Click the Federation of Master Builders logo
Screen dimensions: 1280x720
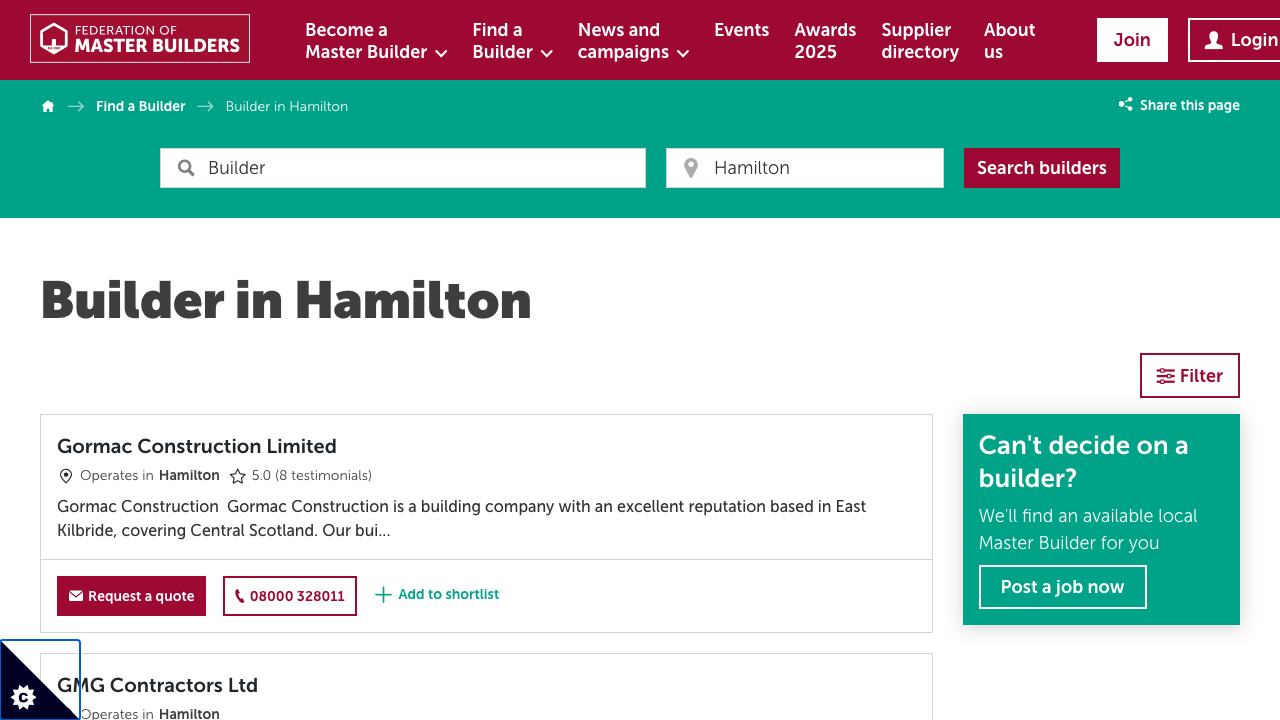click(139, 38)
